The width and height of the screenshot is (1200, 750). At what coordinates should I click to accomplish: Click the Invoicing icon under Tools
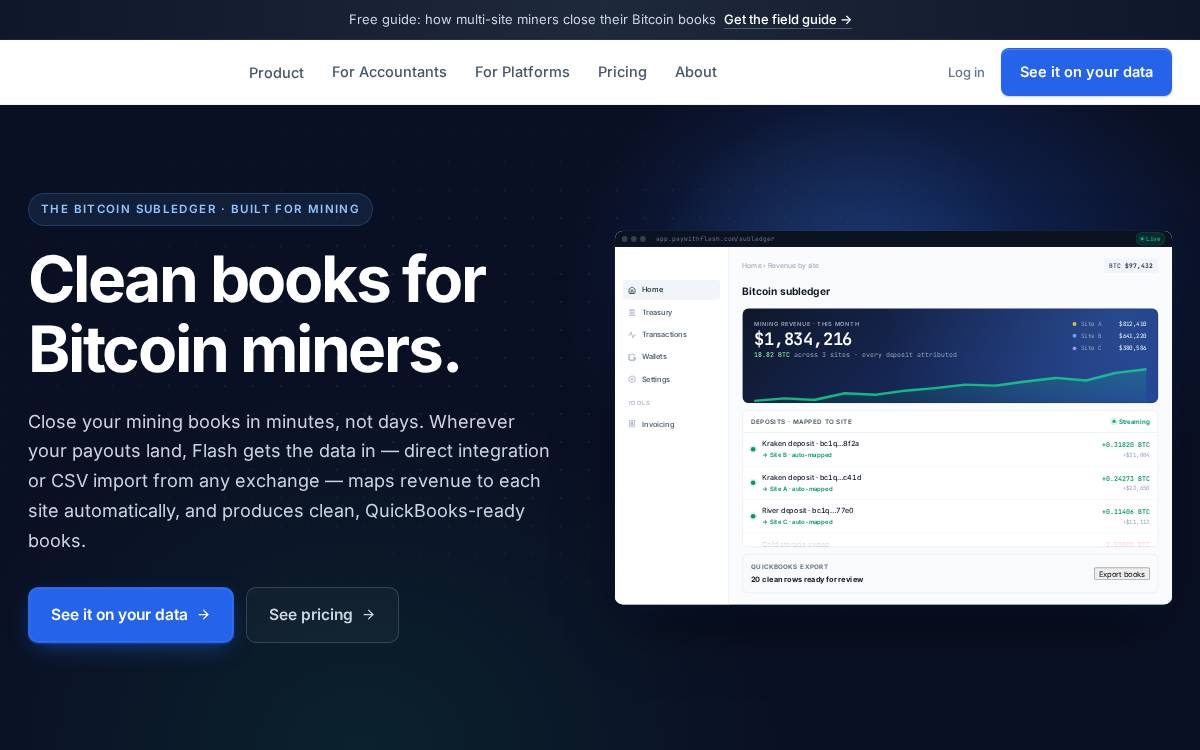pos(632,424)
